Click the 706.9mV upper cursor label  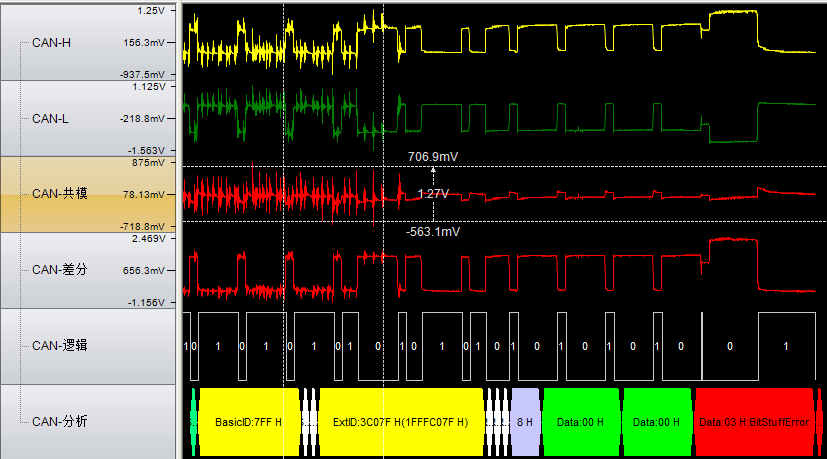(x=434, y=157)
